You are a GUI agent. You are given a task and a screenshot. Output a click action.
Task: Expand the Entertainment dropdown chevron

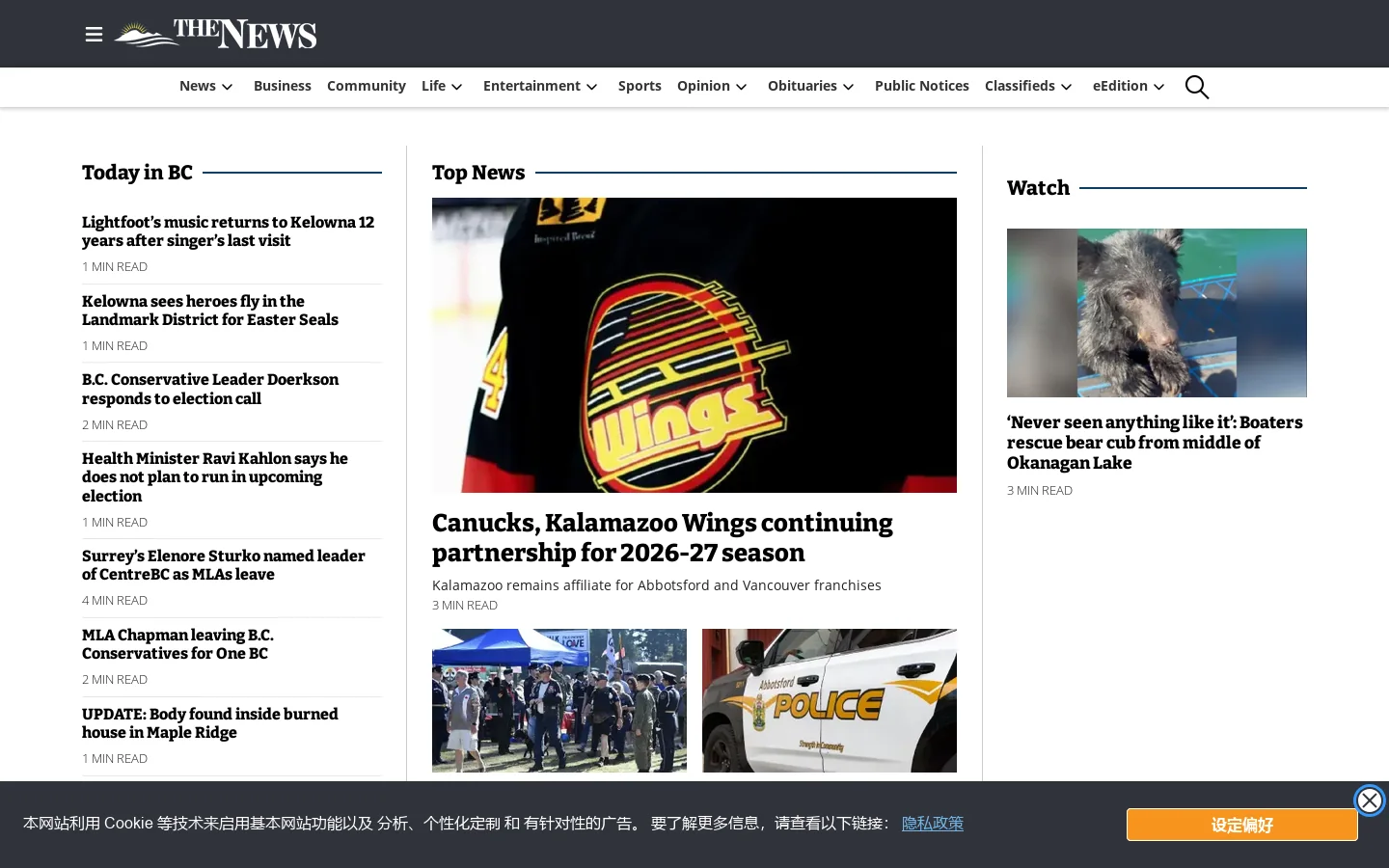click(592, 87)
